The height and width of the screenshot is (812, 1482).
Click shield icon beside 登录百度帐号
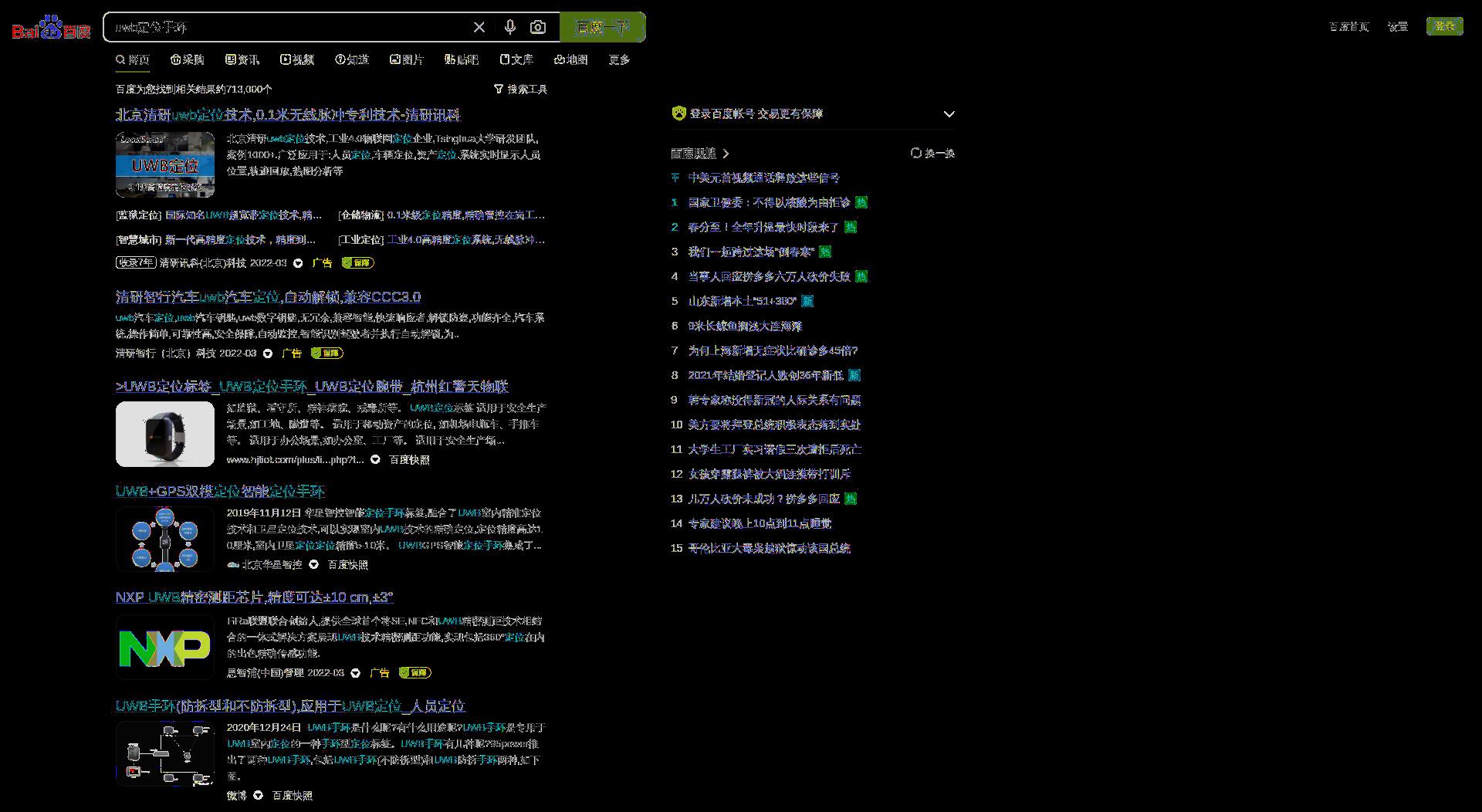678,113
